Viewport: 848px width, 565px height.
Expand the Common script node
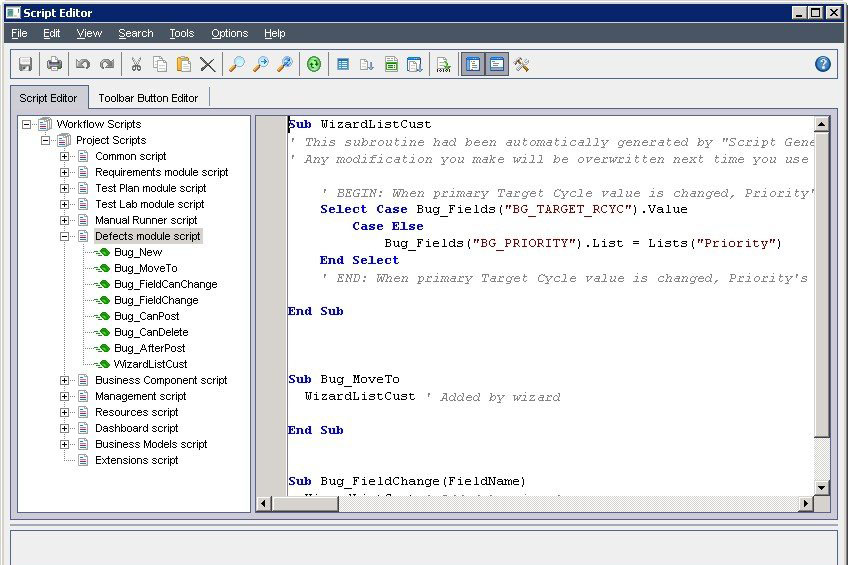[64, 156]
